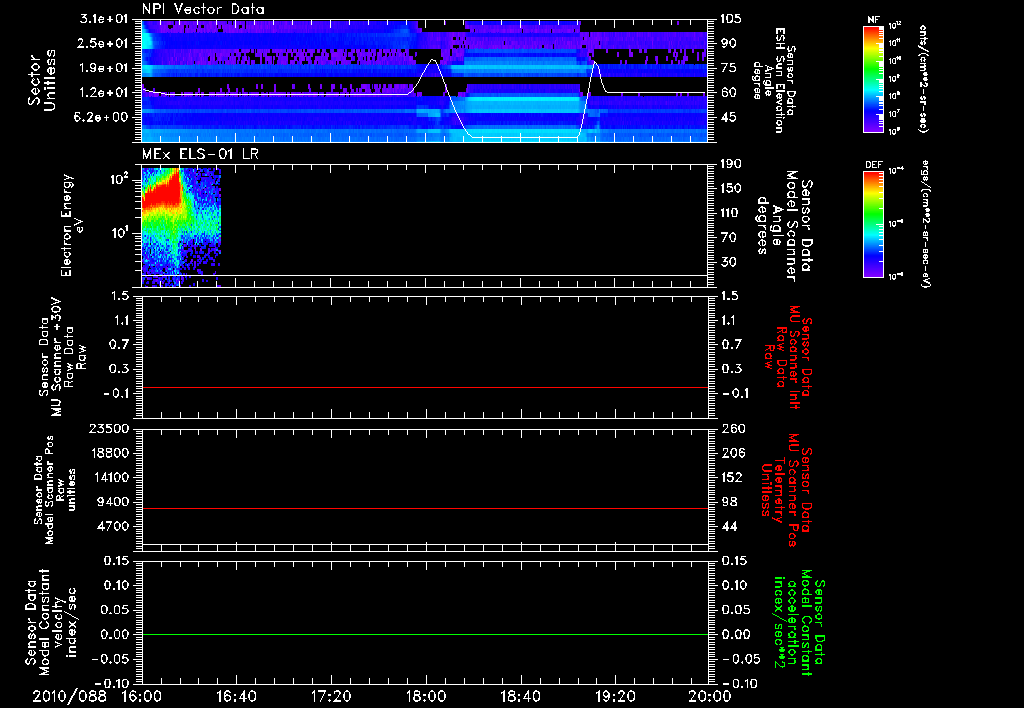Click the 16:00 time axis label

pos(142,696)
